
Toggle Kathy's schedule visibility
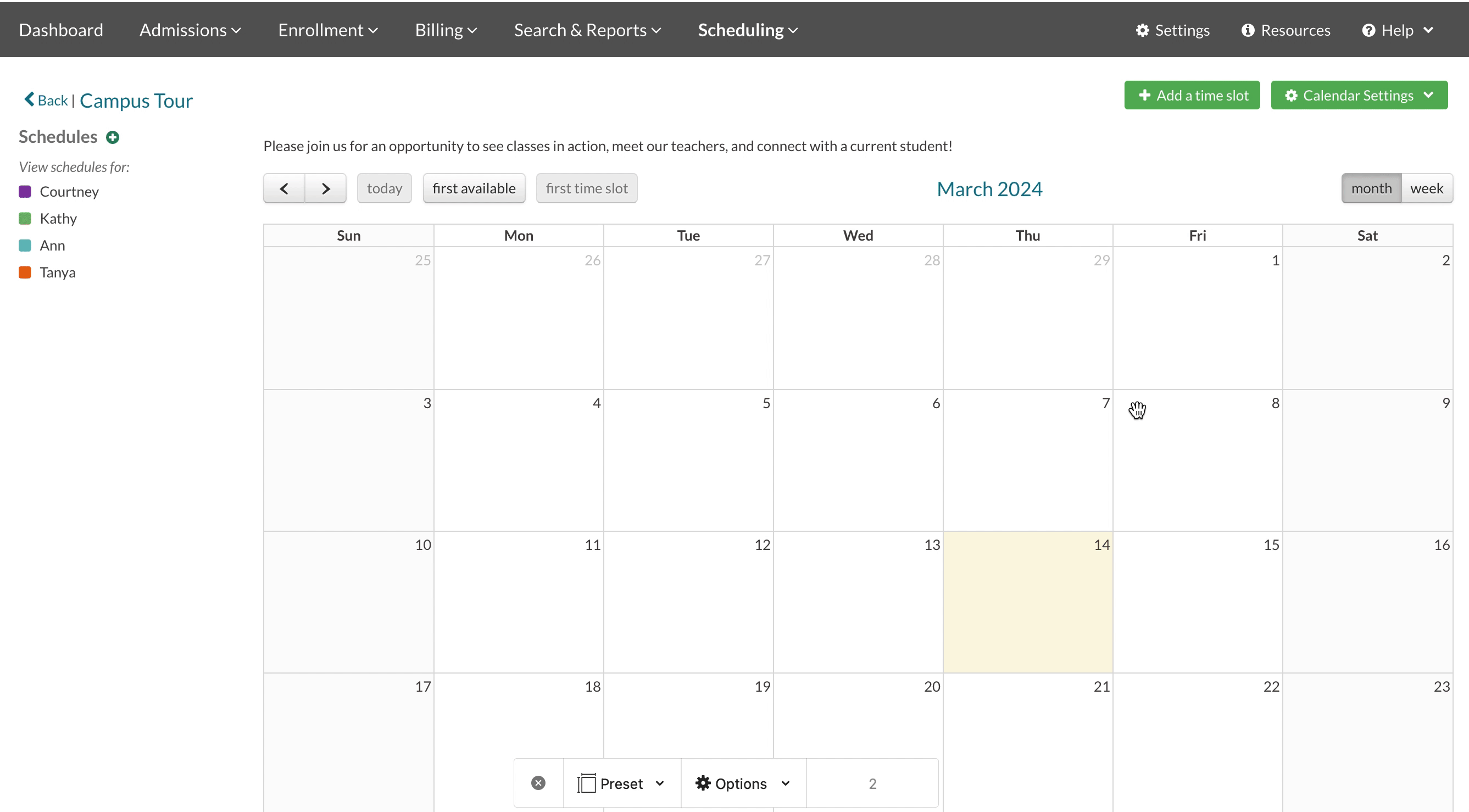pyautogui.click(x=25, y=219)
